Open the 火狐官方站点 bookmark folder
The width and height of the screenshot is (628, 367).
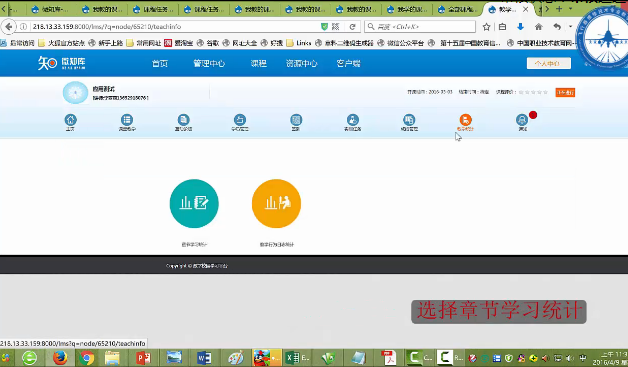pos(62,43)
